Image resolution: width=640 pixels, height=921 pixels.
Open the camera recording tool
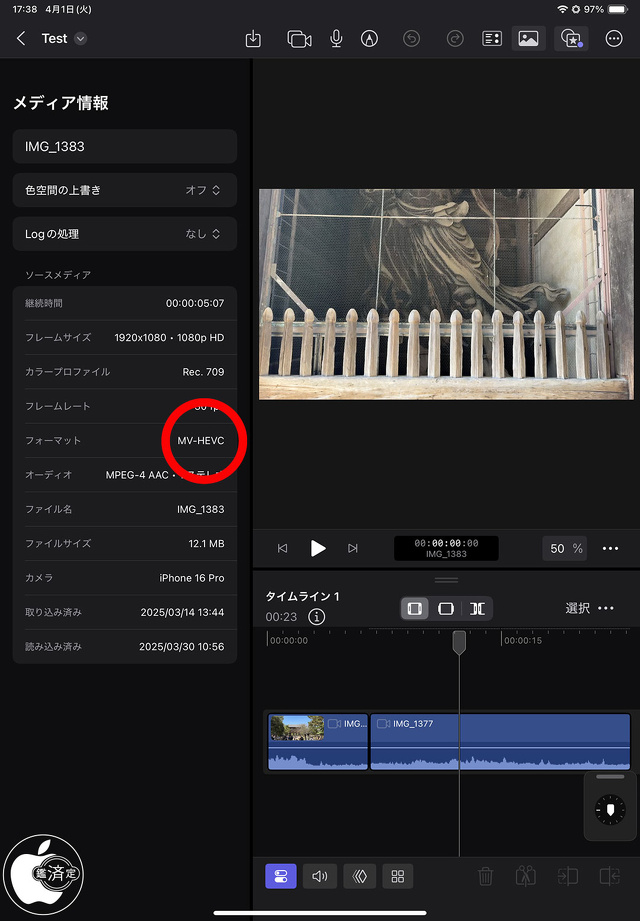299,39
